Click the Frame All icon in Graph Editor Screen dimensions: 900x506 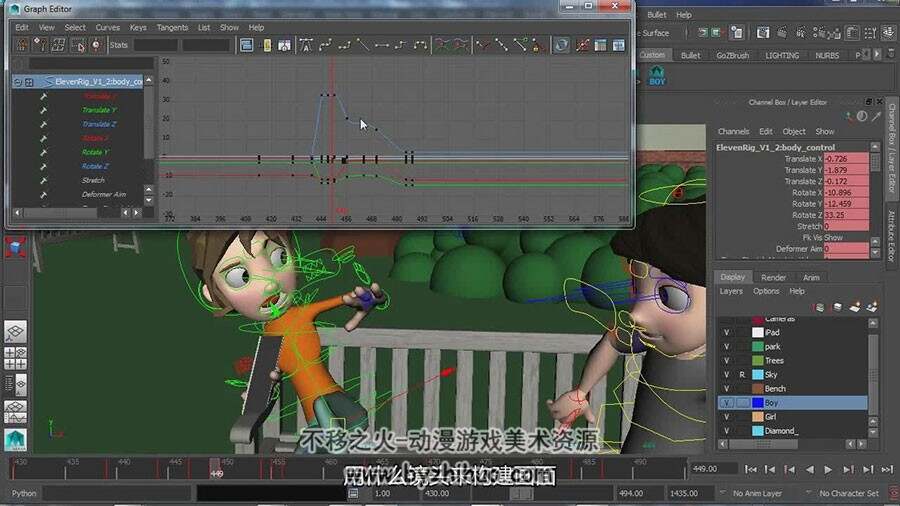pos(247,45)
